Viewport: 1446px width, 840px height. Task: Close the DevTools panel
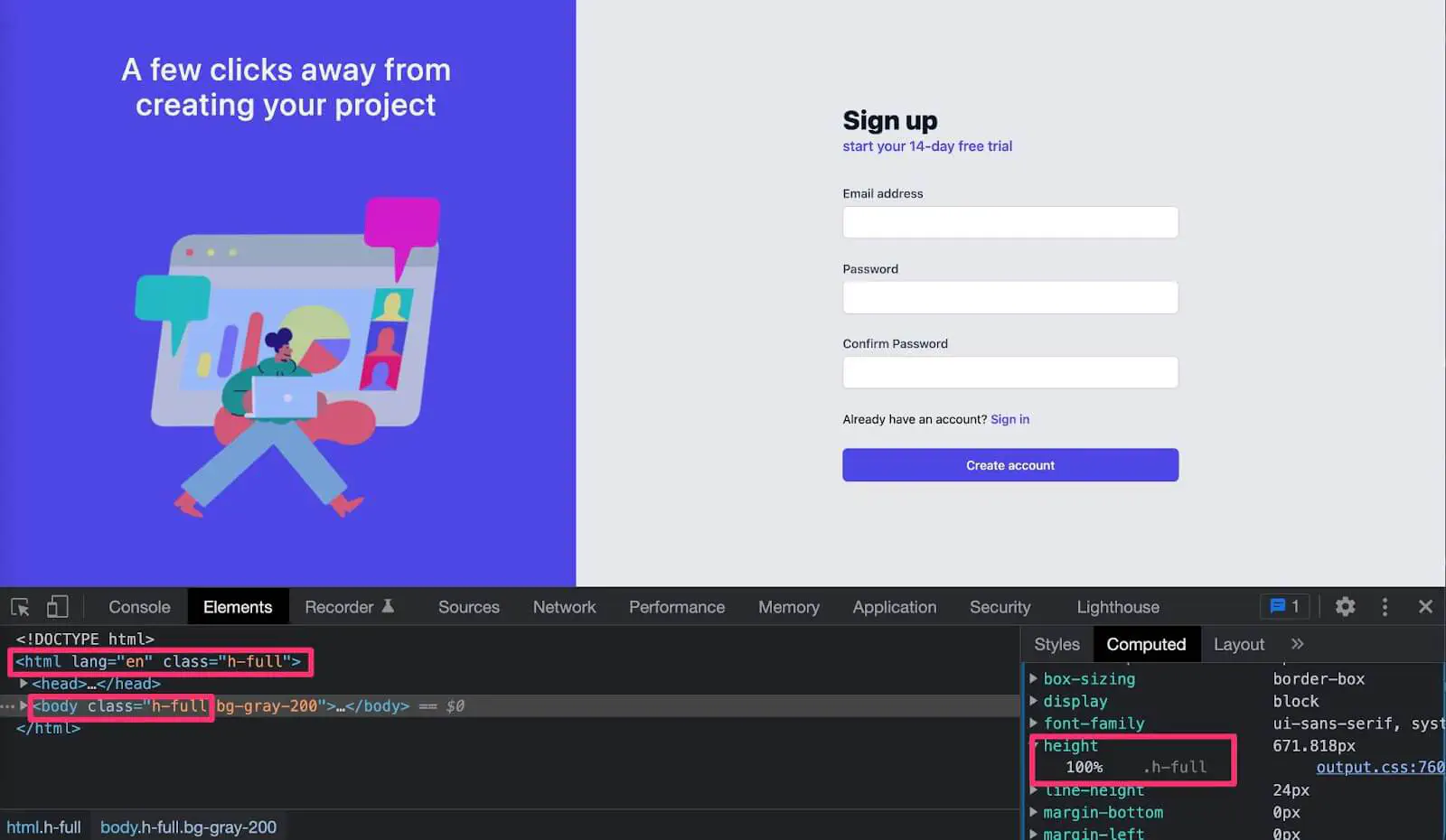pyautogui.click(x=1425, y=607)
